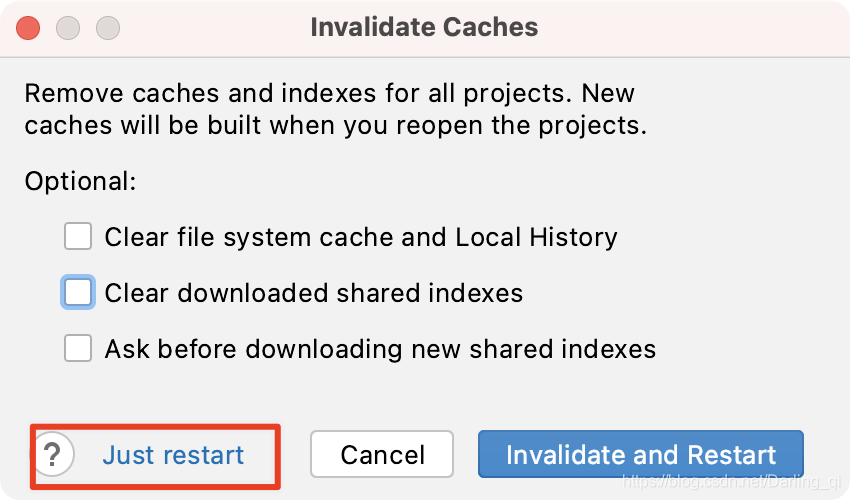Check Ask before downloading new shared indexes

pos(78,348)
